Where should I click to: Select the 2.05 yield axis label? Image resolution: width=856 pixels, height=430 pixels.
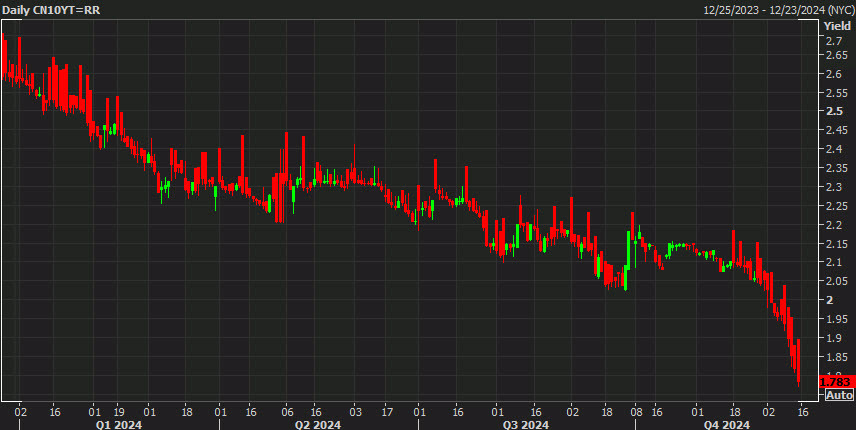(x=837, y=281)
